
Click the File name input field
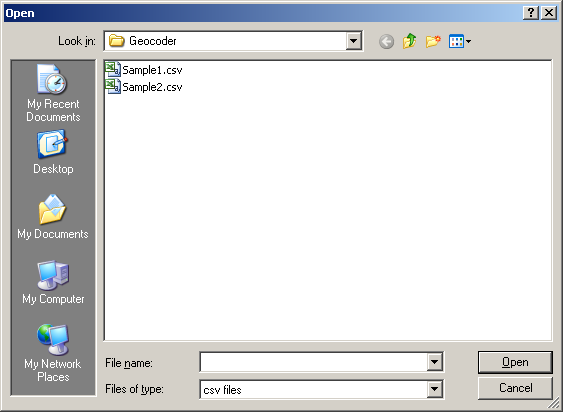[x=313, y=362]
